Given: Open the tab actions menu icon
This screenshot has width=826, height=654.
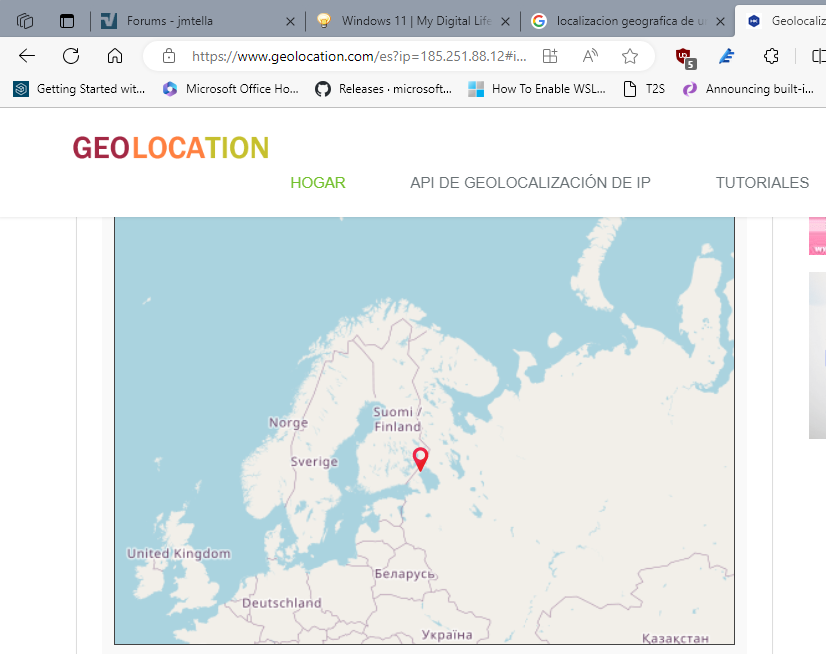Looking at the screenshot, I should click(x=67, y=21).
